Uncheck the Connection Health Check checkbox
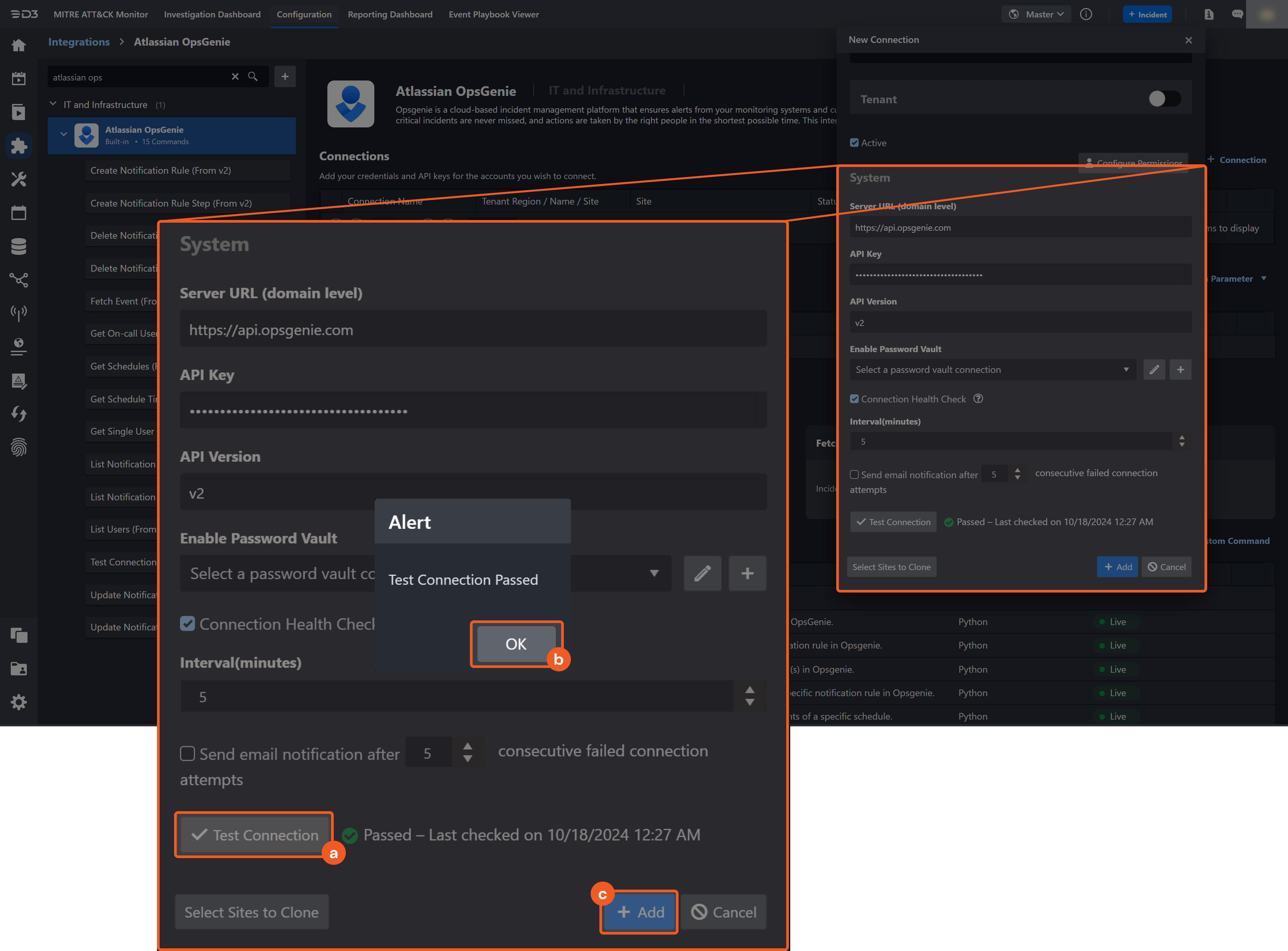 coord(188,623)
